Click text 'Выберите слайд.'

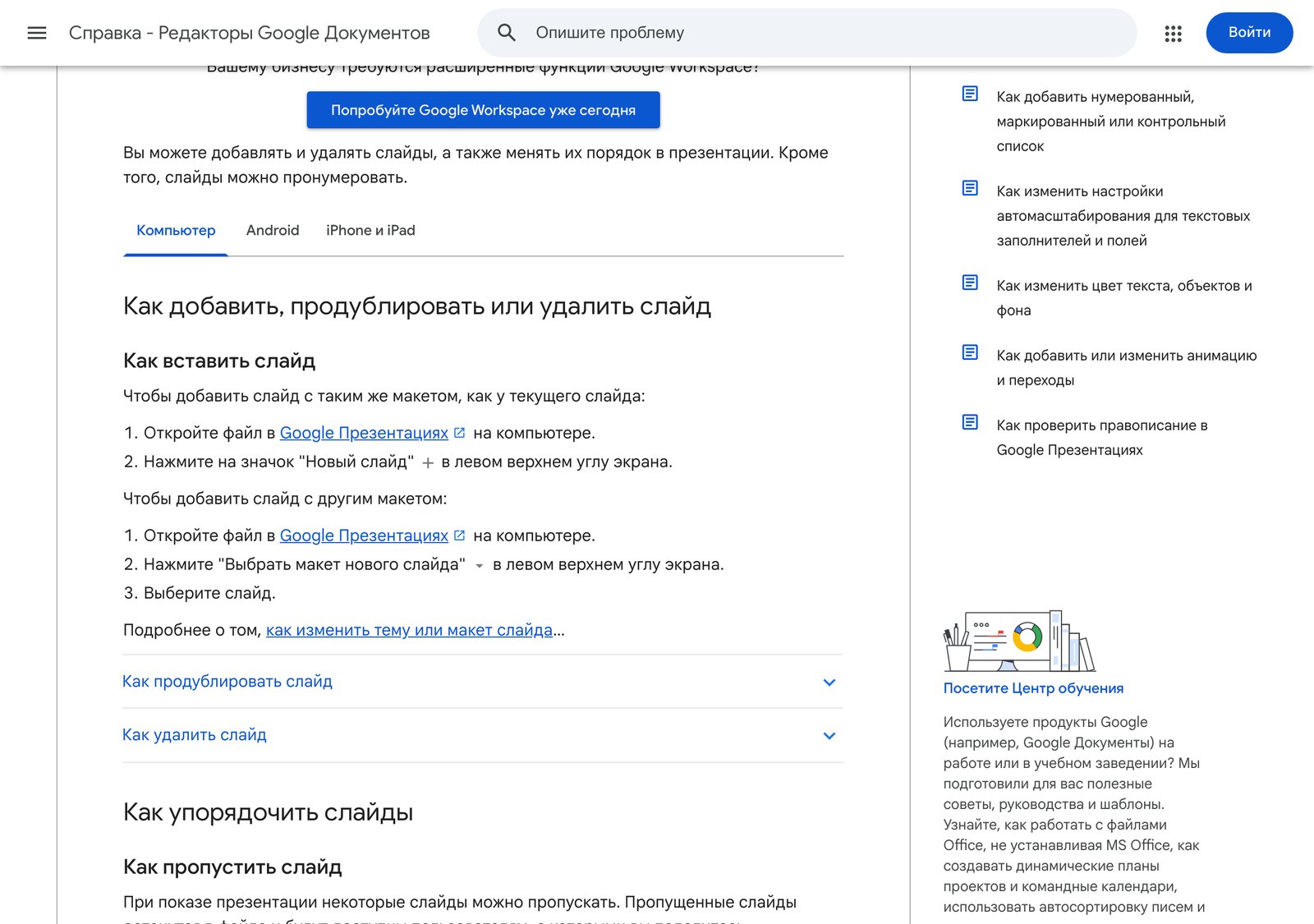point(209,593)
